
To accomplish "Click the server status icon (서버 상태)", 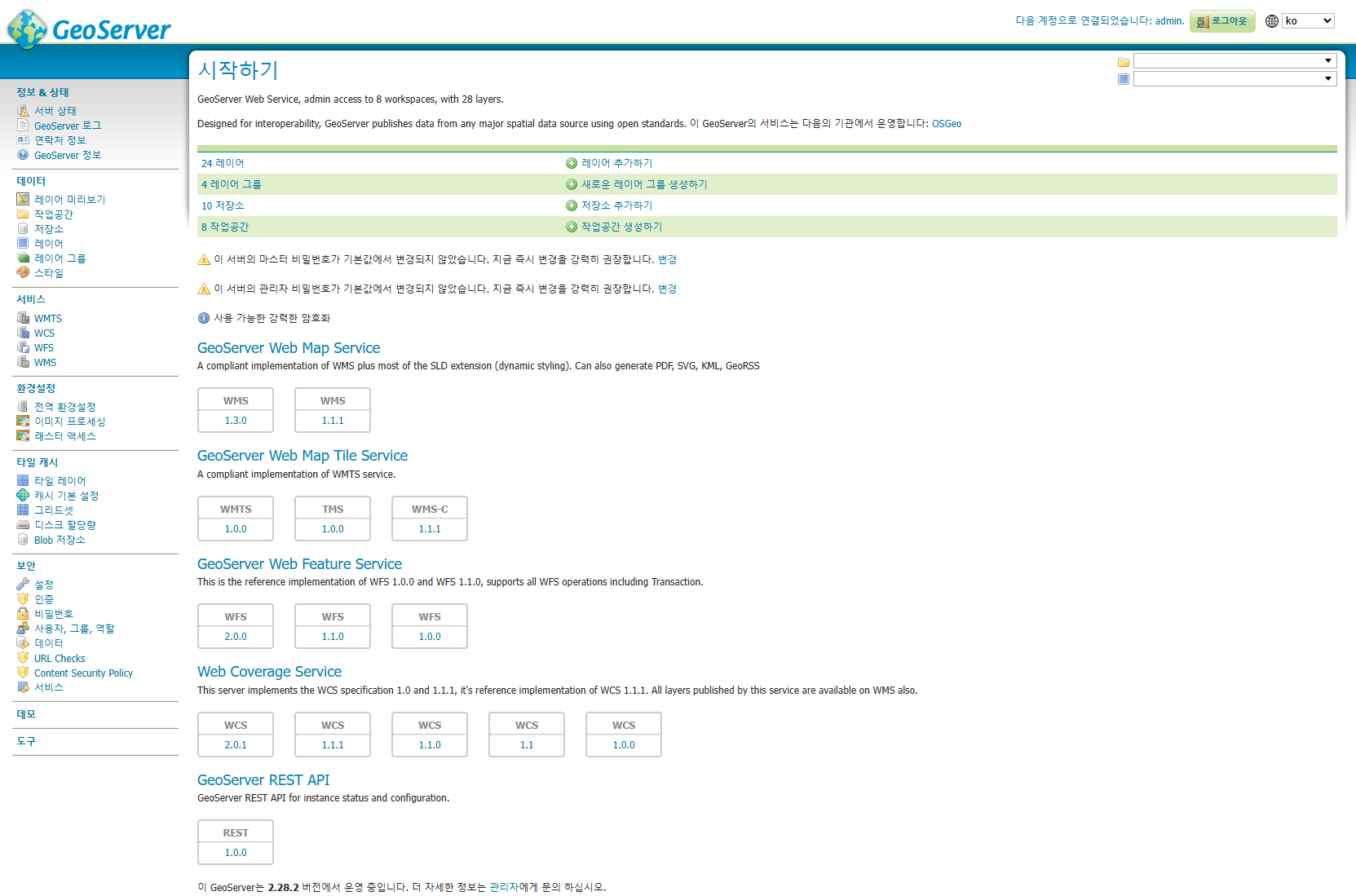I will tap(23, 111).
